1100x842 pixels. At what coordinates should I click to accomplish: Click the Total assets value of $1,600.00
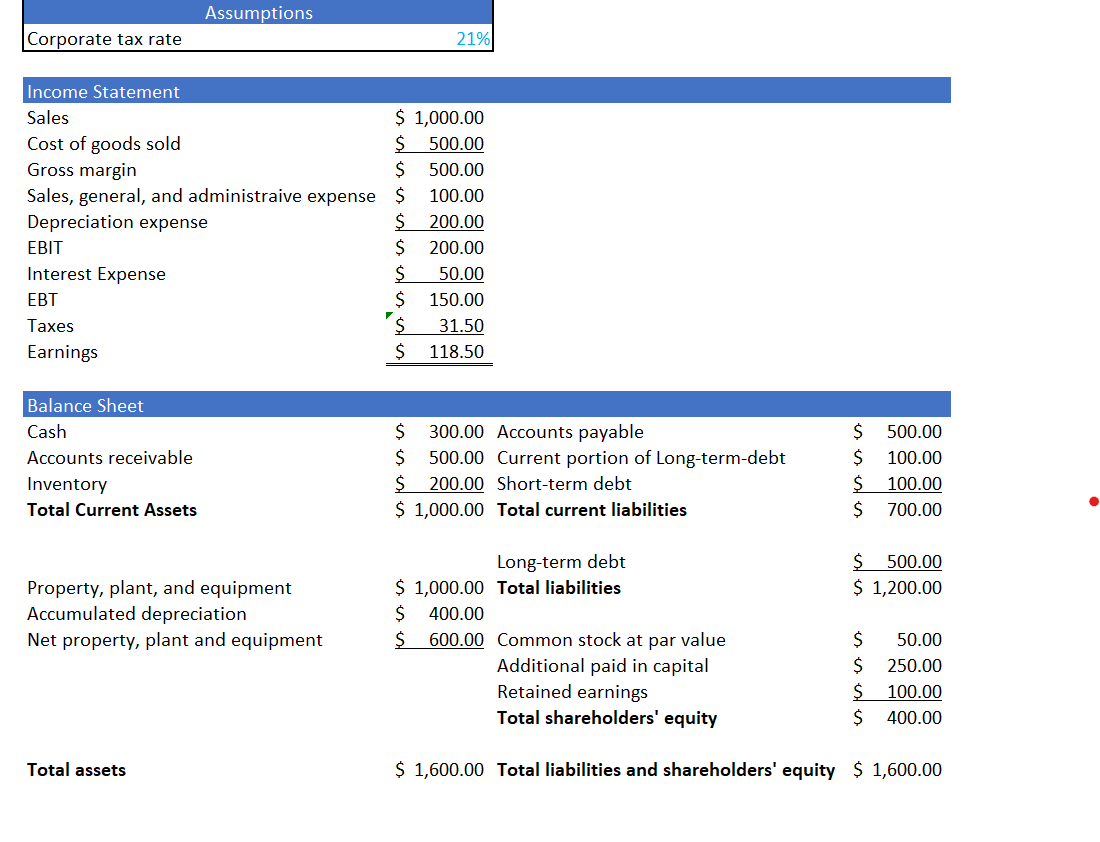click(x=440, y=769)
